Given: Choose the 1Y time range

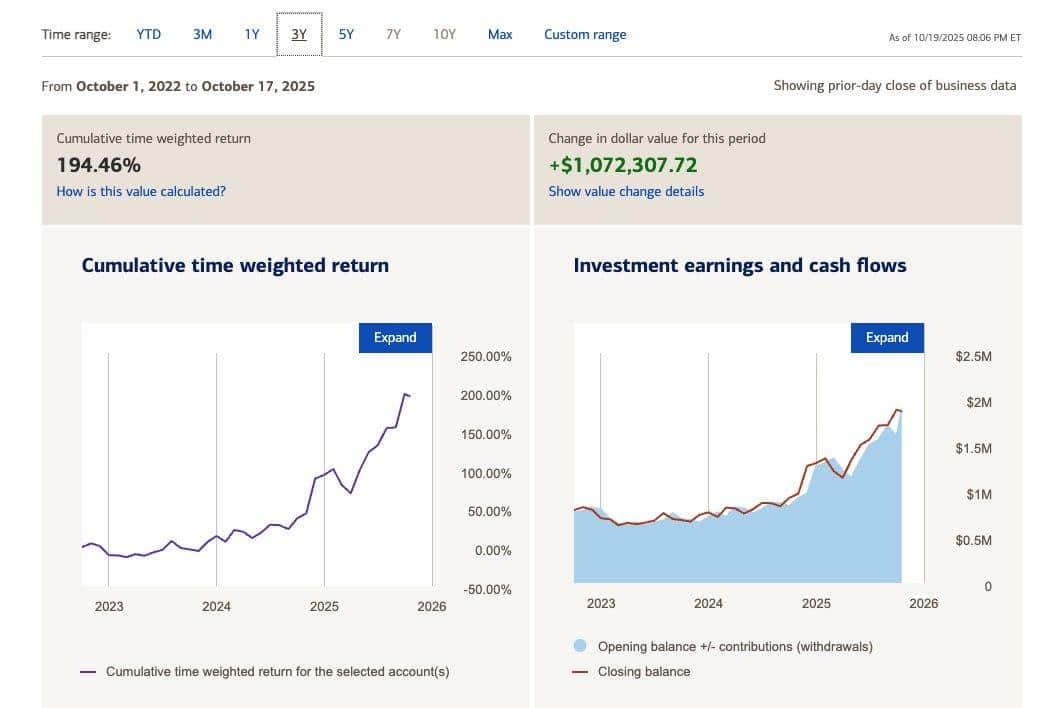Looking at the screenshot, I should pos(252,34).
